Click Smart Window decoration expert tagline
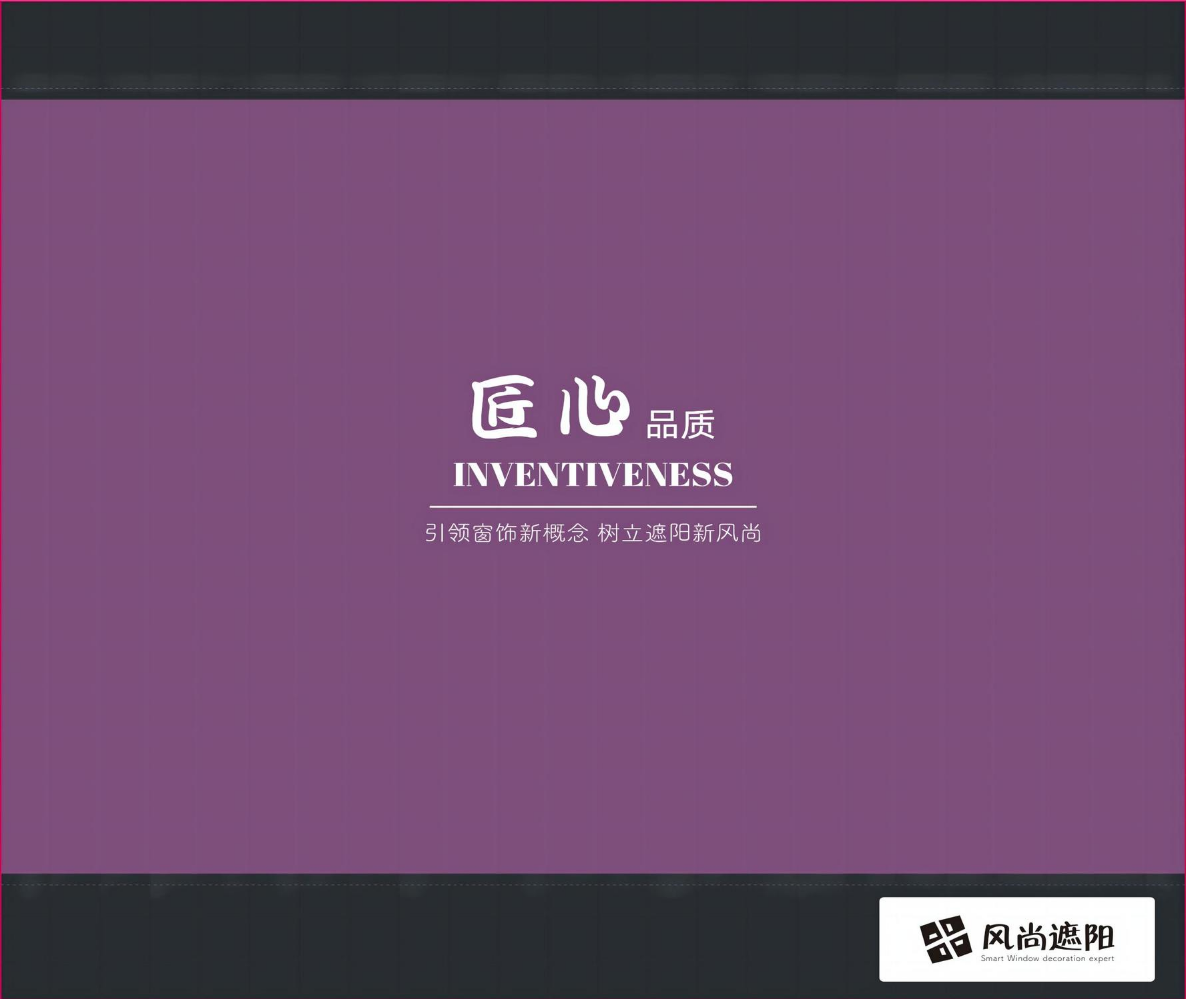 point(1048,958)
